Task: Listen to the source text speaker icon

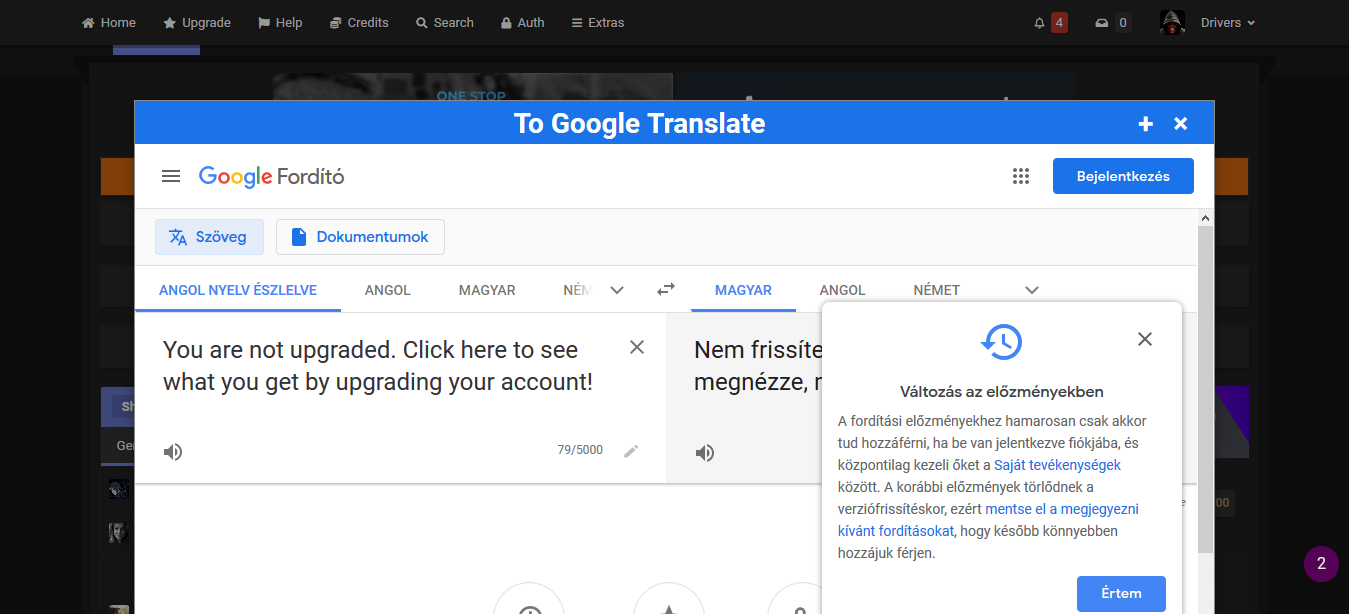Action: click(173, 452)
